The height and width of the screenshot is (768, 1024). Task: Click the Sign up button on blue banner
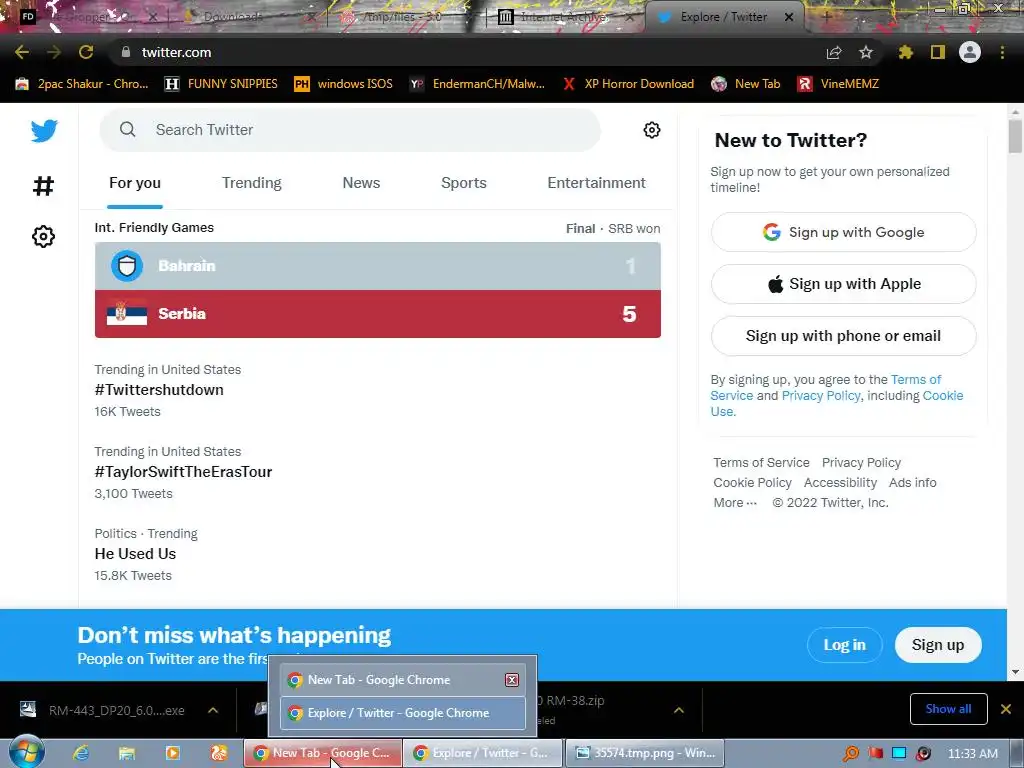pyautogui.click(x=938, y=645)
